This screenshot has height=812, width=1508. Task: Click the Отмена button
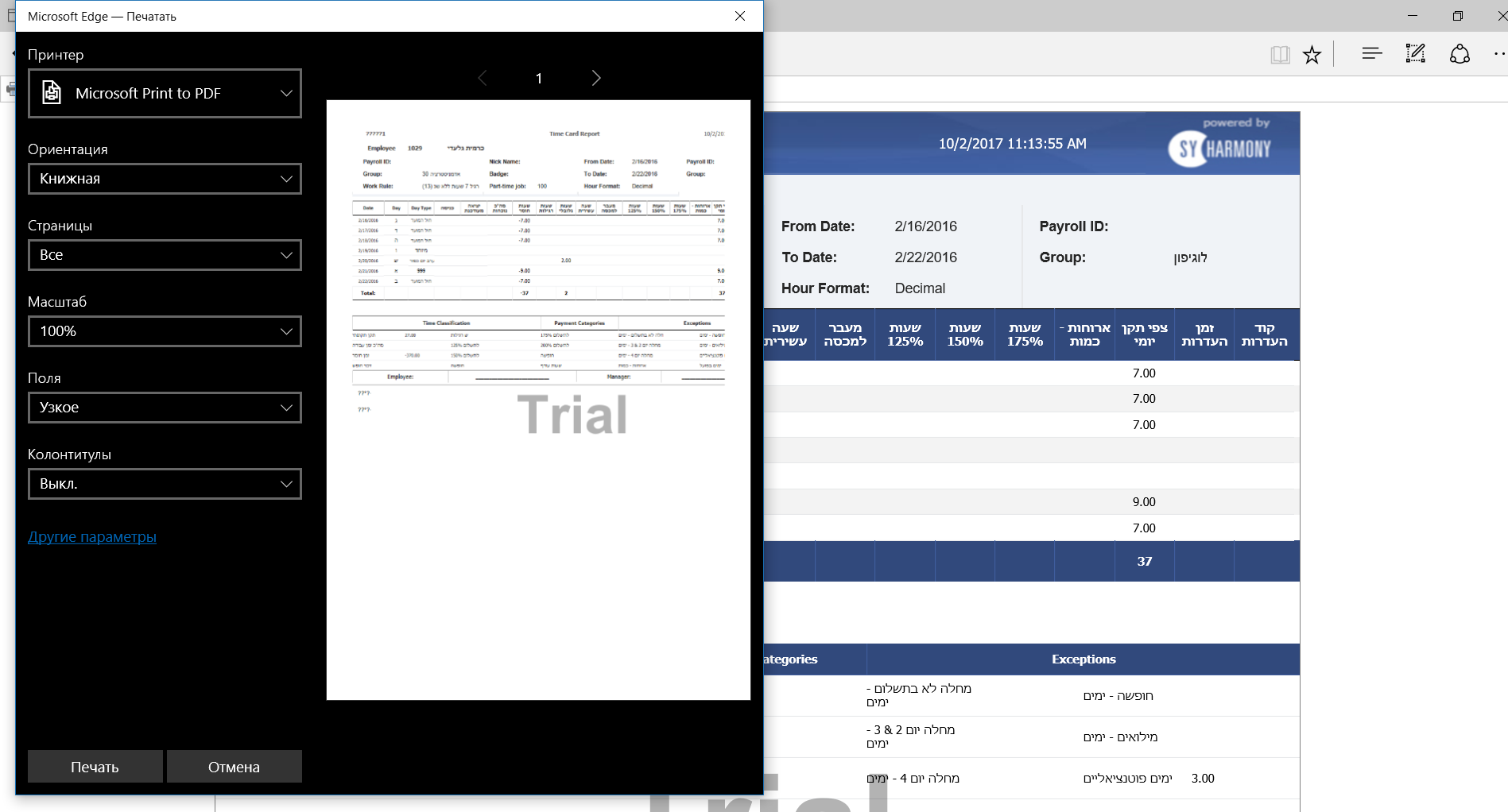tap(235, 767)
